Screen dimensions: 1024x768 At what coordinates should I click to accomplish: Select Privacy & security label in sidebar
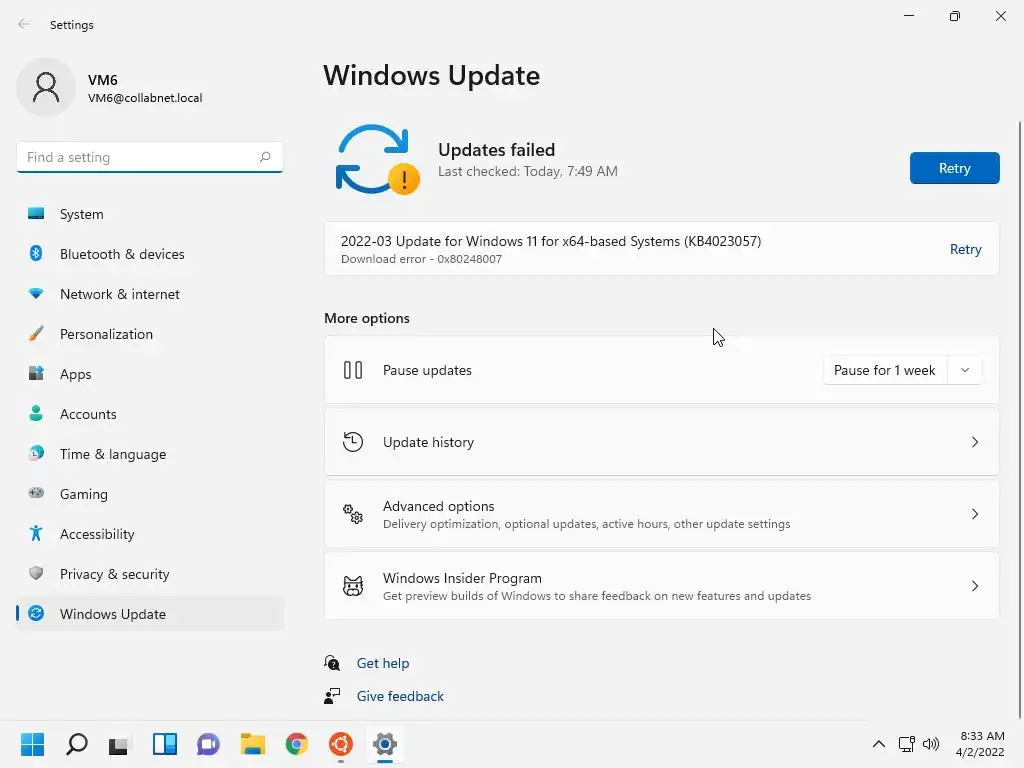tap(114, 574)
